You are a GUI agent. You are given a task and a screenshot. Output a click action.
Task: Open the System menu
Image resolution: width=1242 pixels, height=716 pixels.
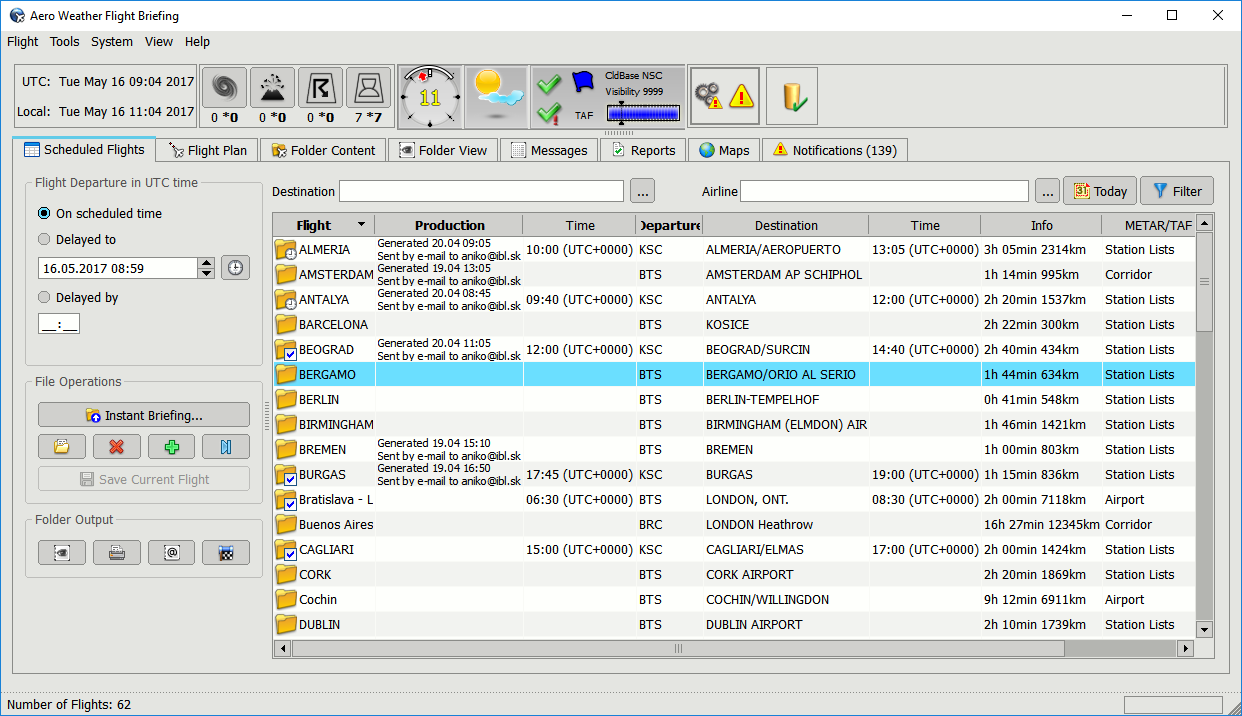112,42
